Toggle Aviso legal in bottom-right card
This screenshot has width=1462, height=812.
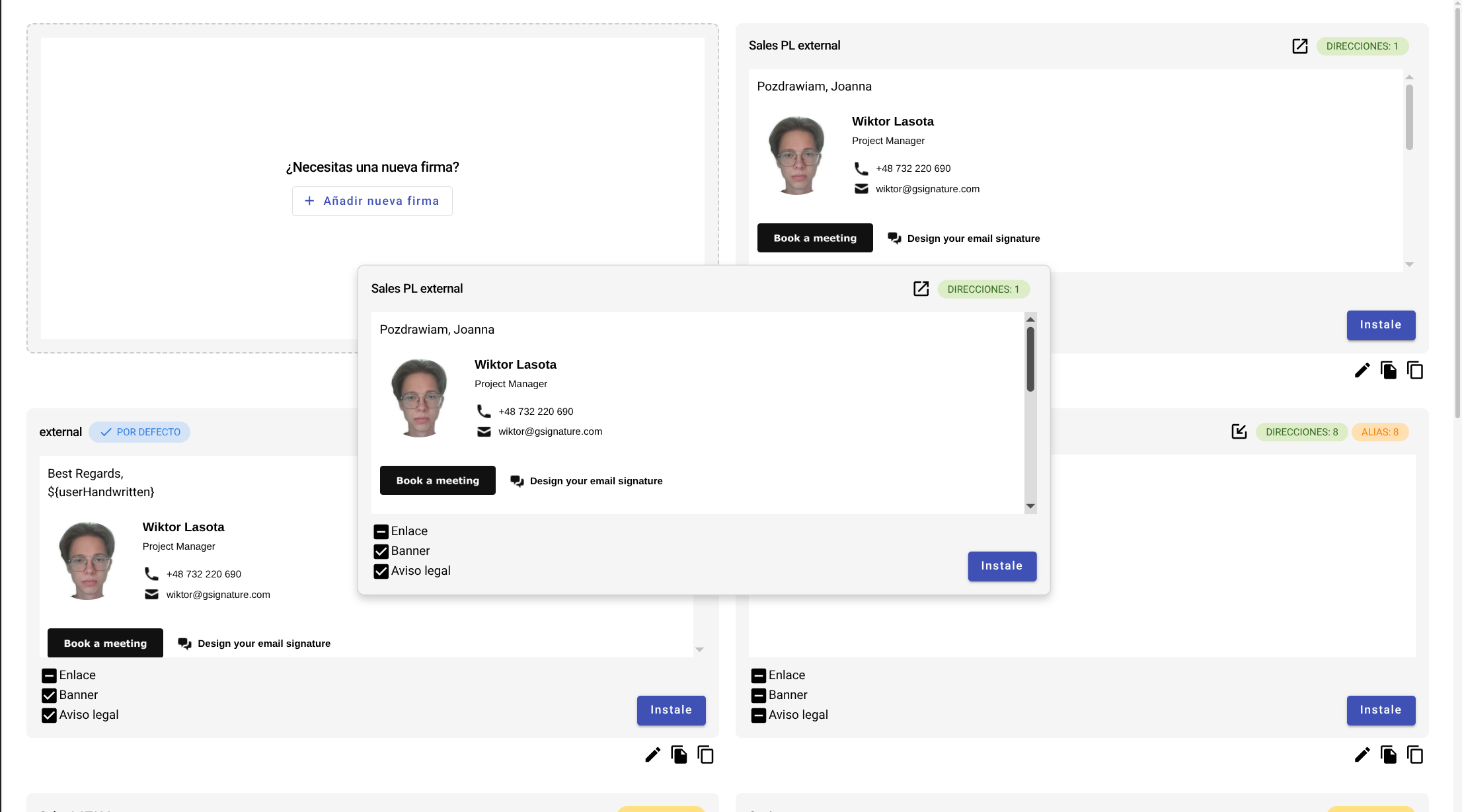pos(758,716)
